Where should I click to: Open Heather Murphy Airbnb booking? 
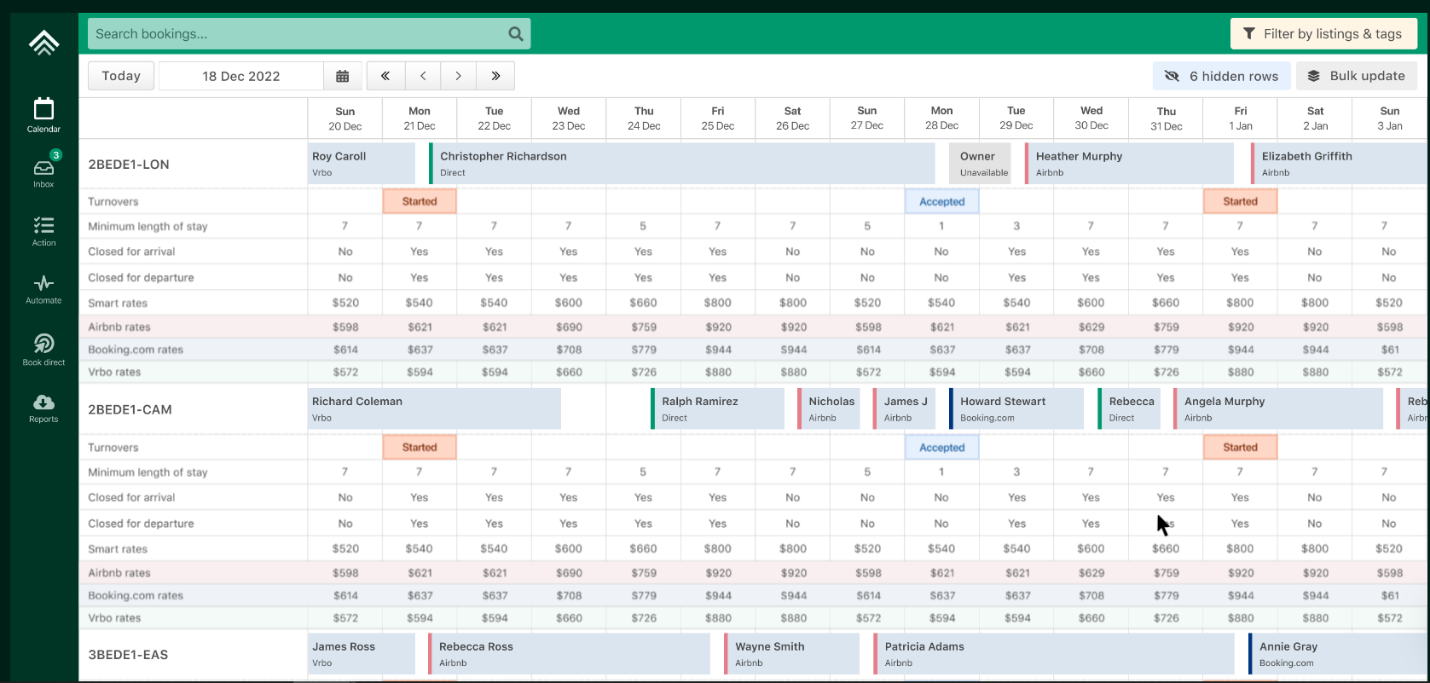(1129, 164)
